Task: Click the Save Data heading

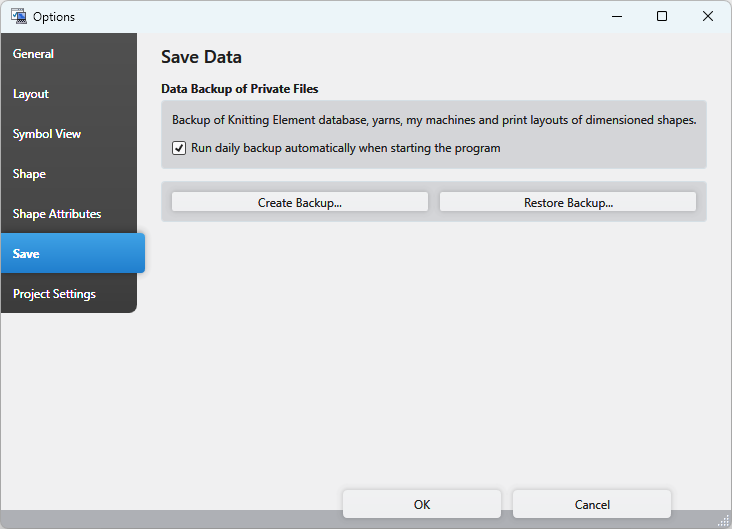Action: pyautogui.click(x=201, y=57)
